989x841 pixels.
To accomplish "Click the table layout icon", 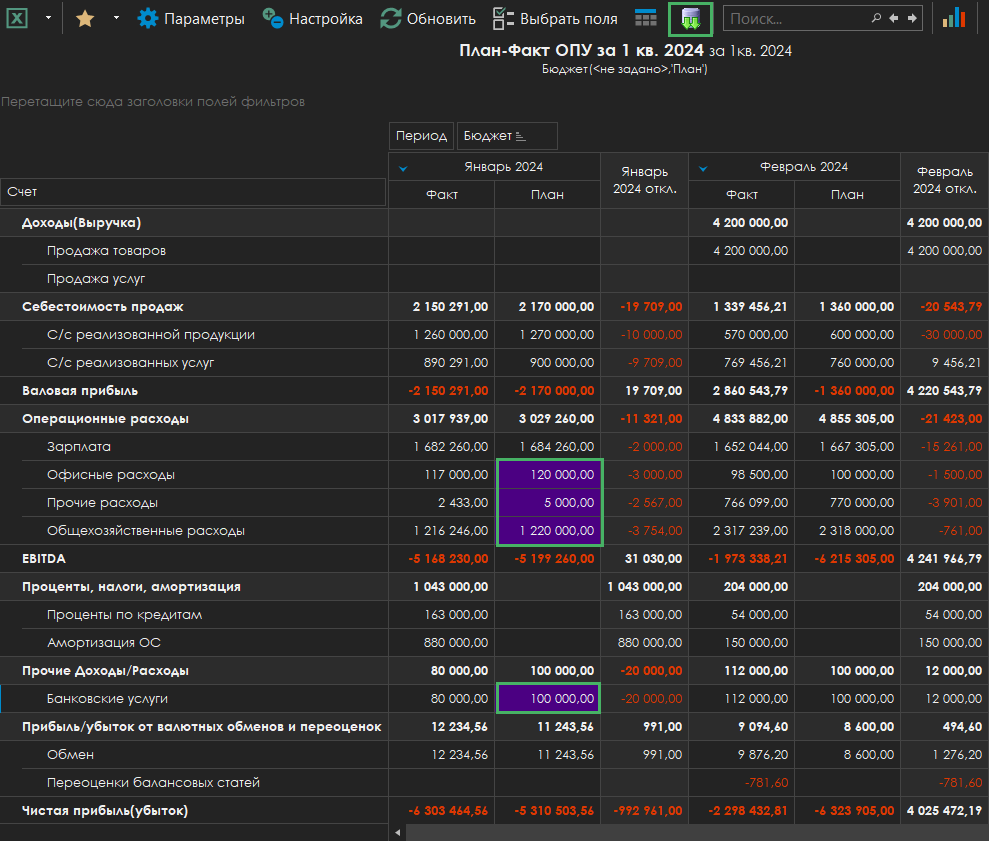I will (646, 18).
